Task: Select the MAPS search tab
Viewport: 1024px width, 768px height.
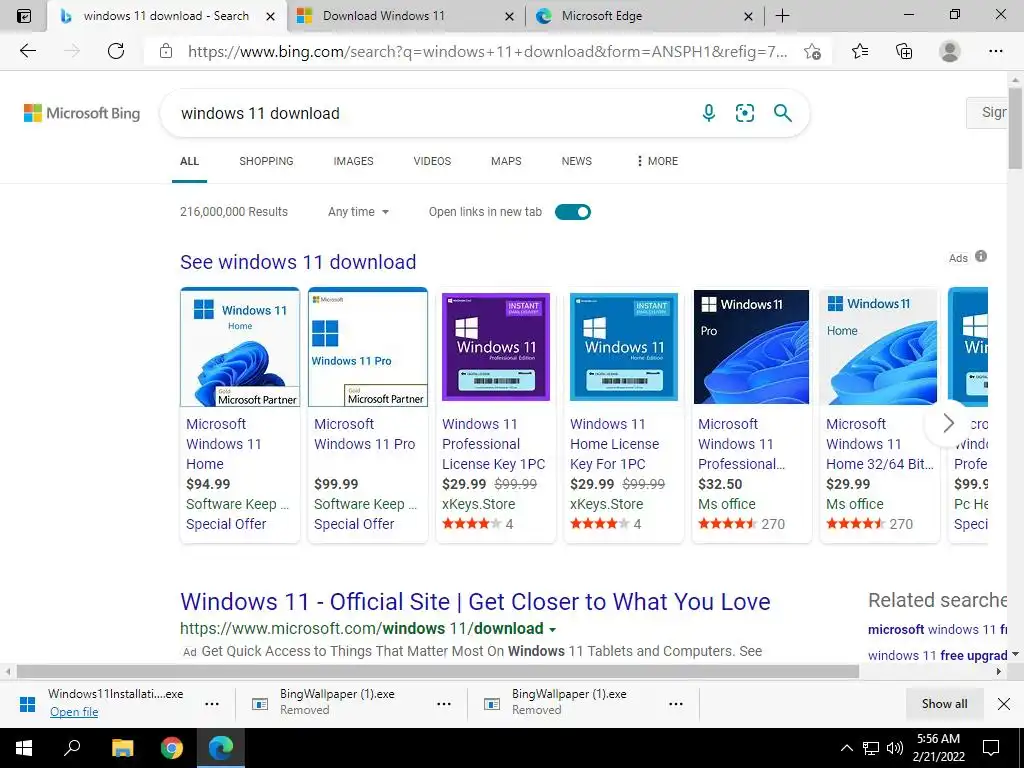Action: [x=506, y=161]
